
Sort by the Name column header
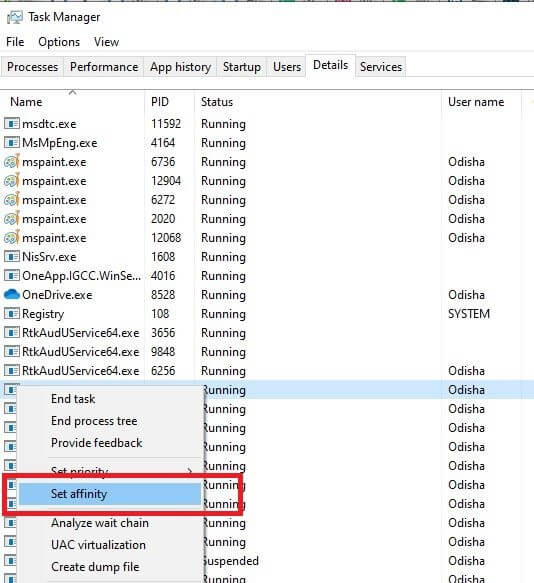click(26, 102)
